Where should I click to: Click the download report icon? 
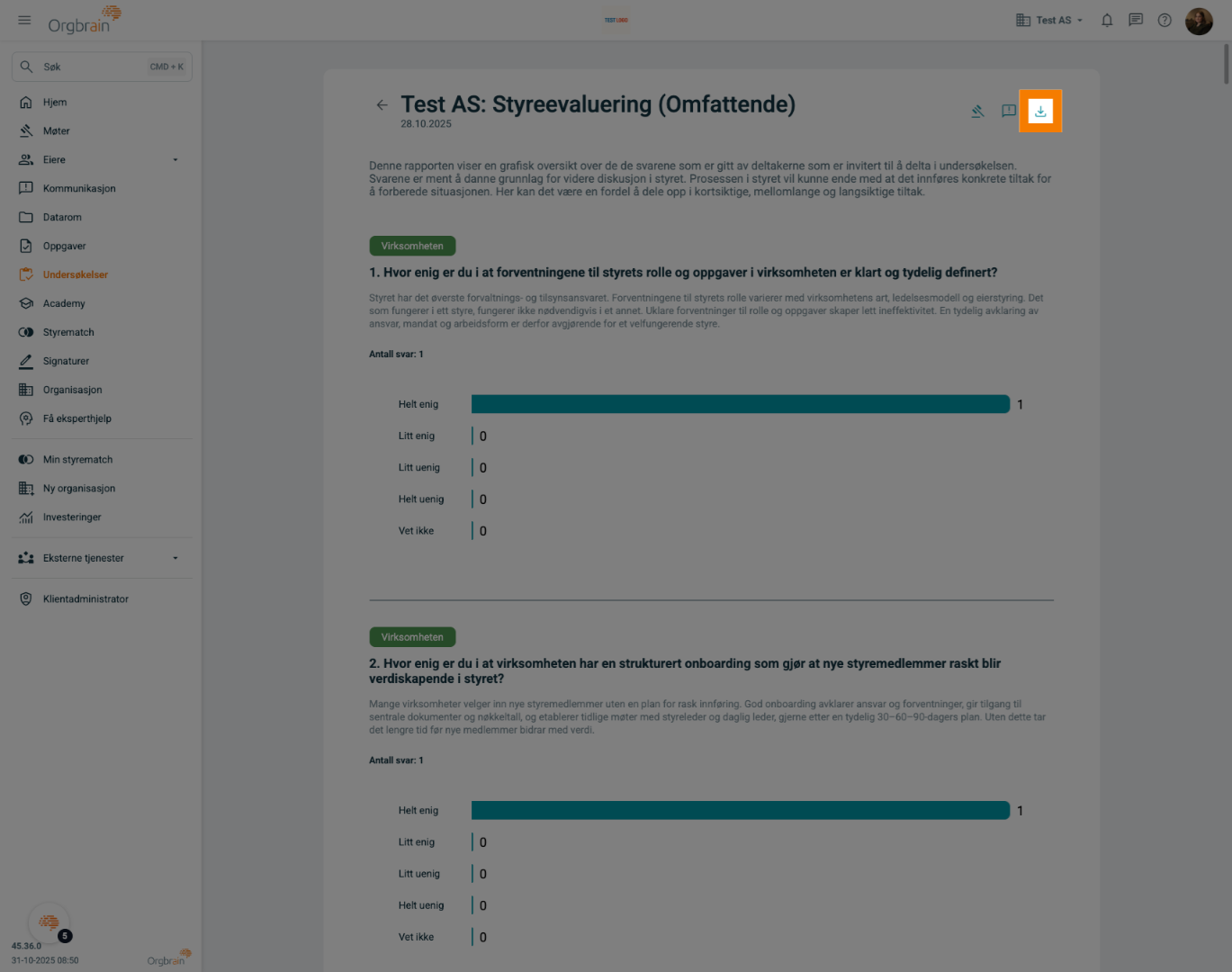pyautogui.click(x=1040, y=112)
